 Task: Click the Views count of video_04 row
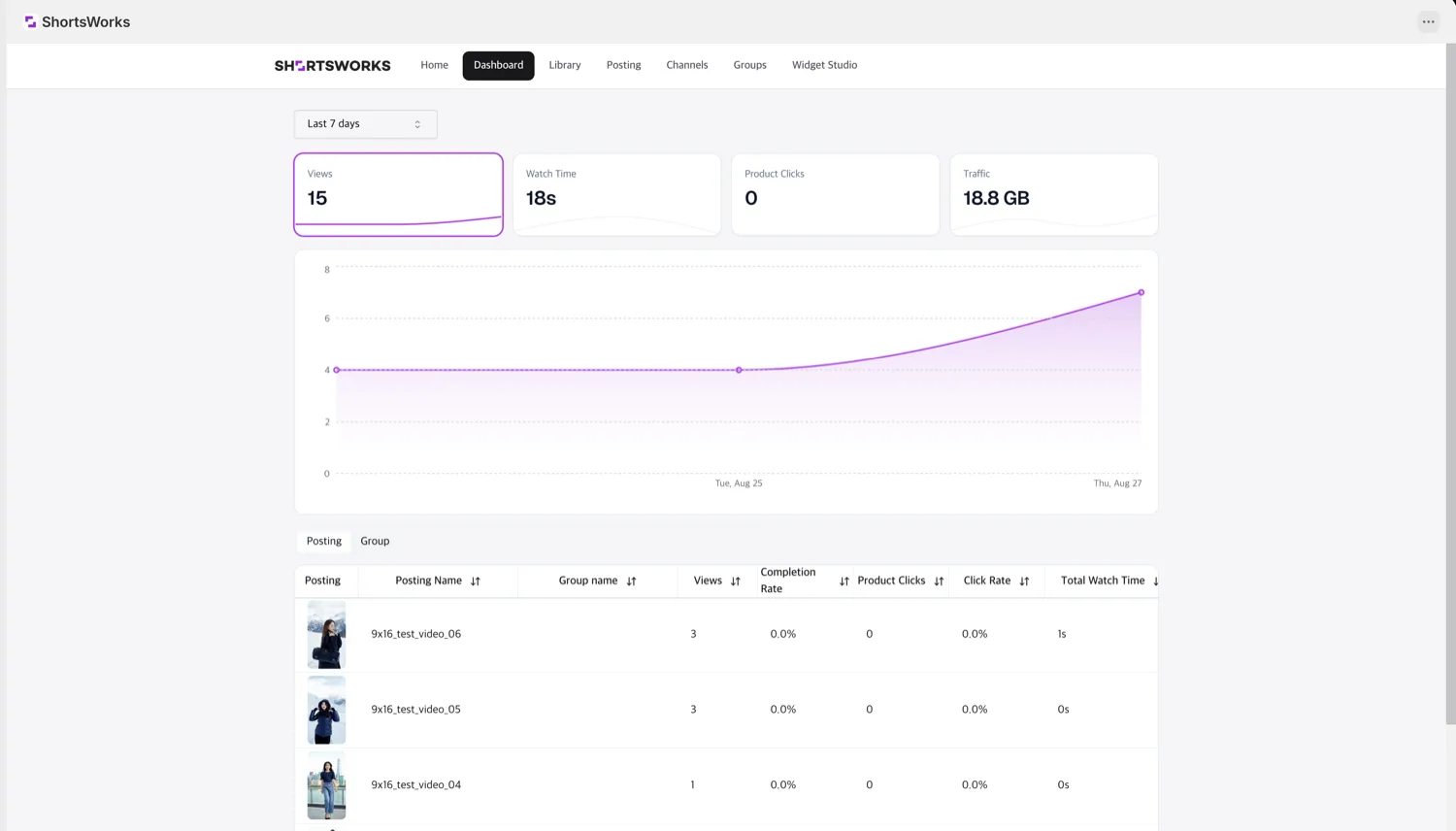pos(692,785)
